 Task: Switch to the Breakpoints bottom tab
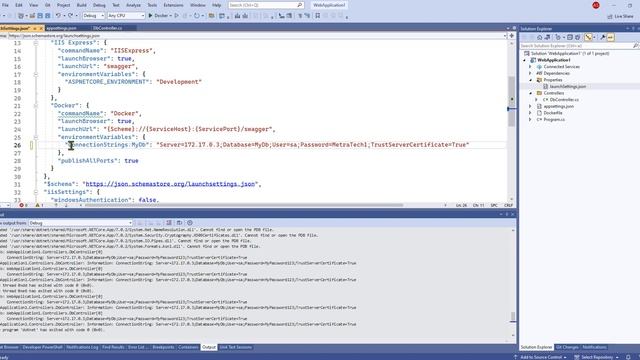163,347
